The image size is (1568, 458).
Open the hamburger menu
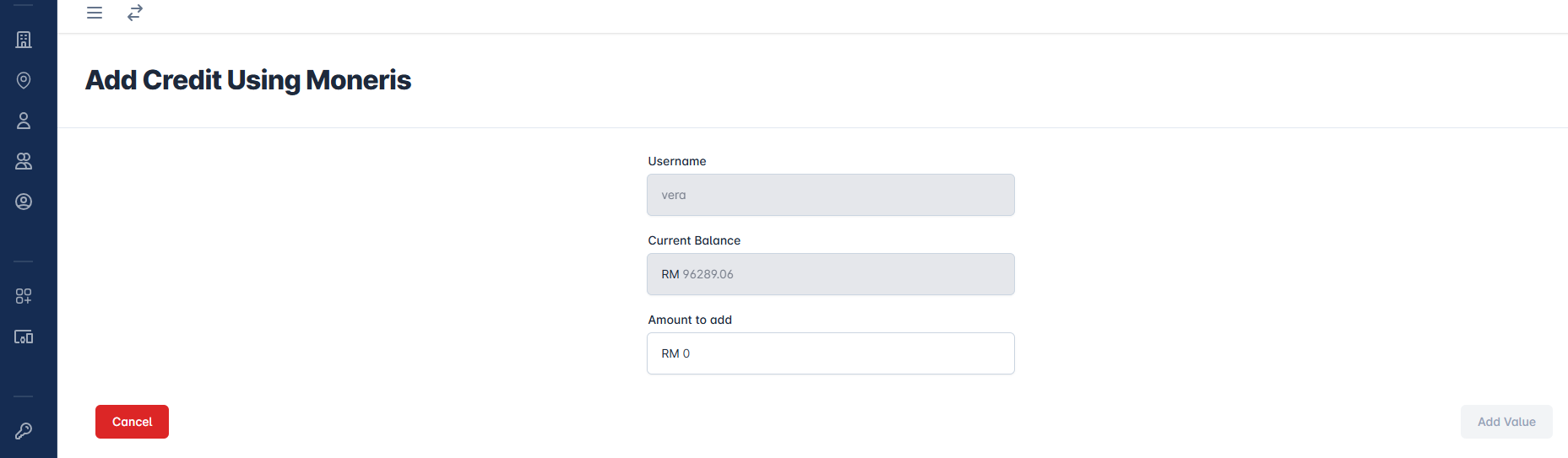pos(95,13)
